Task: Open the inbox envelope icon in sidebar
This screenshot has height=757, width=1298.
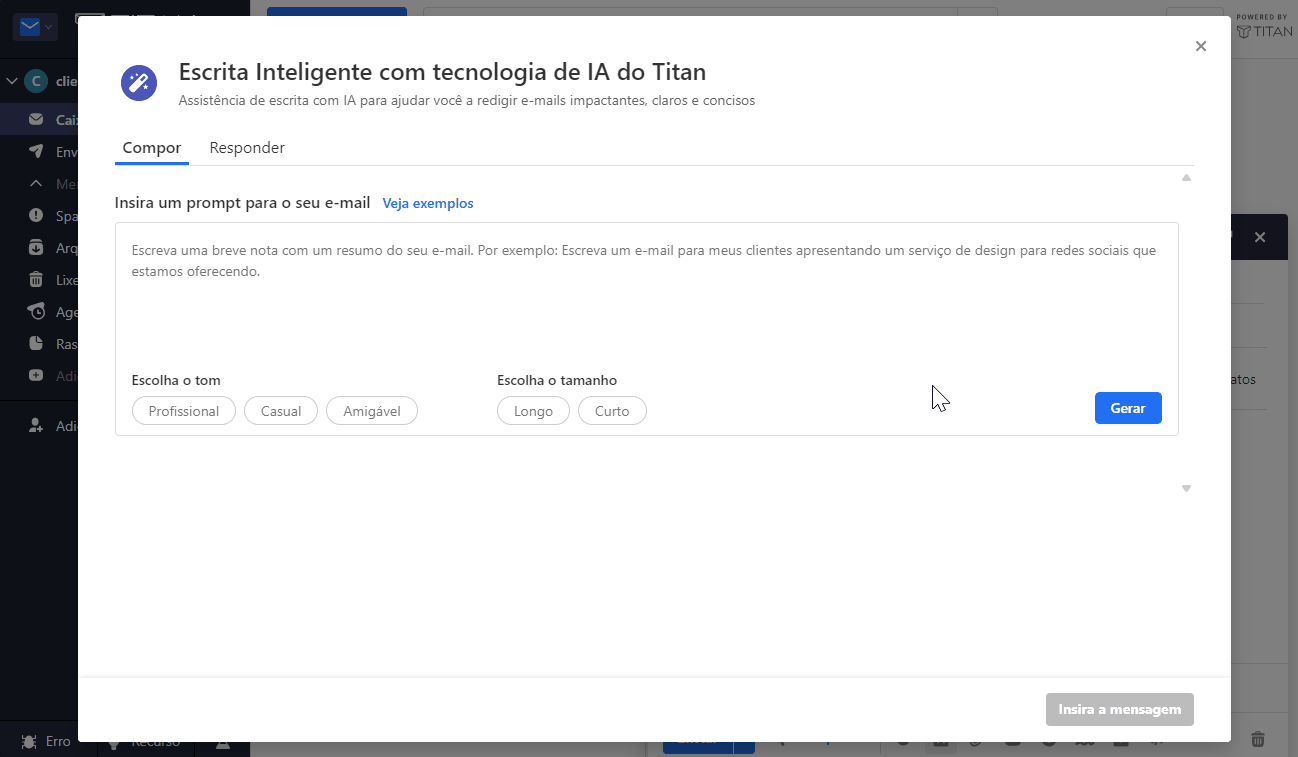Action: [x=36, y=119]
